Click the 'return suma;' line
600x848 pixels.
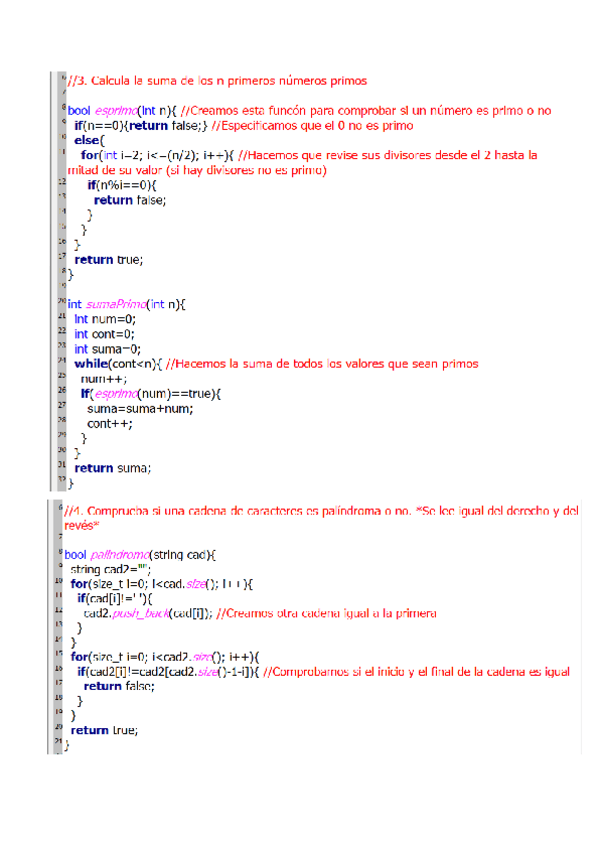(x=113, y=468)
